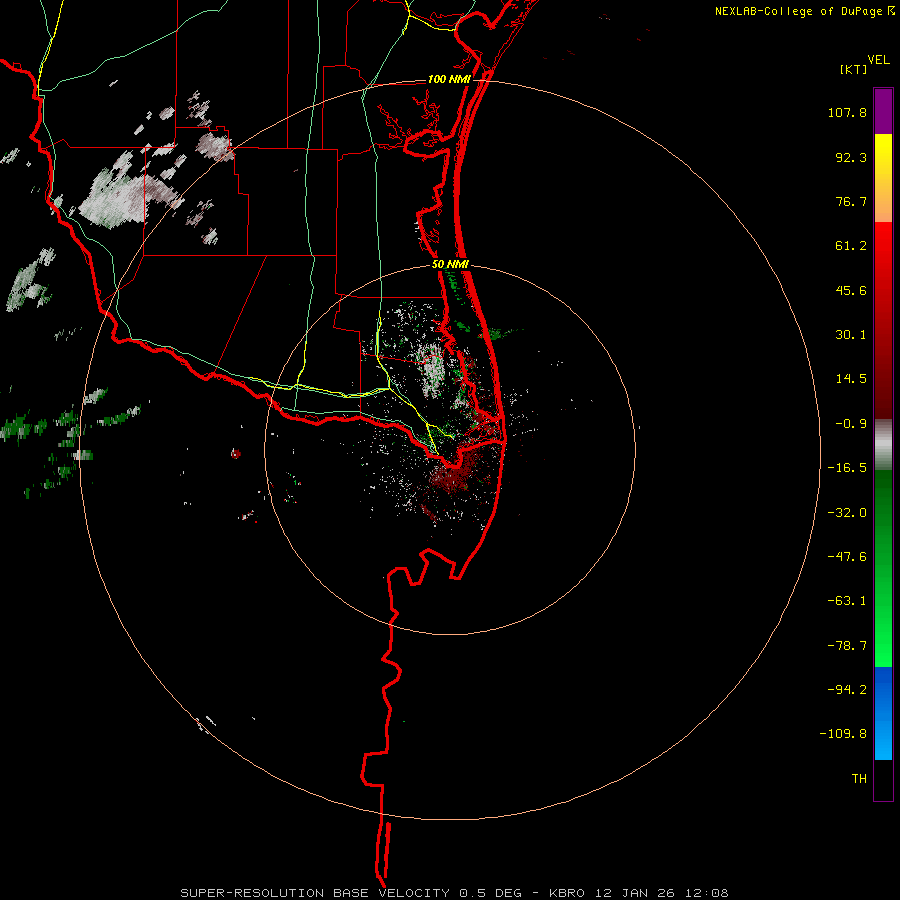Image resolution: width=900 pixels, height=900 pixels.
Task: Pick the yellow-orange segment of the color bar
Action: (883, 178)
